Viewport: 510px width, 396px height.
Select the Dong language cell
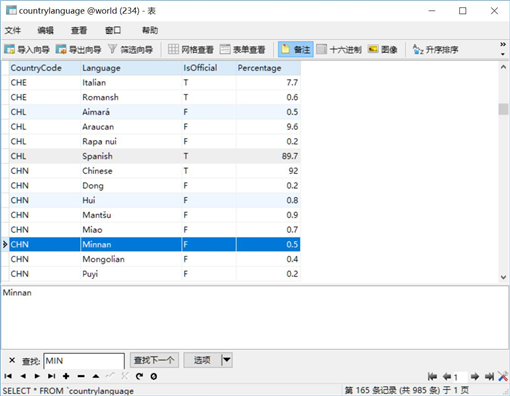(x=131, y=185)
